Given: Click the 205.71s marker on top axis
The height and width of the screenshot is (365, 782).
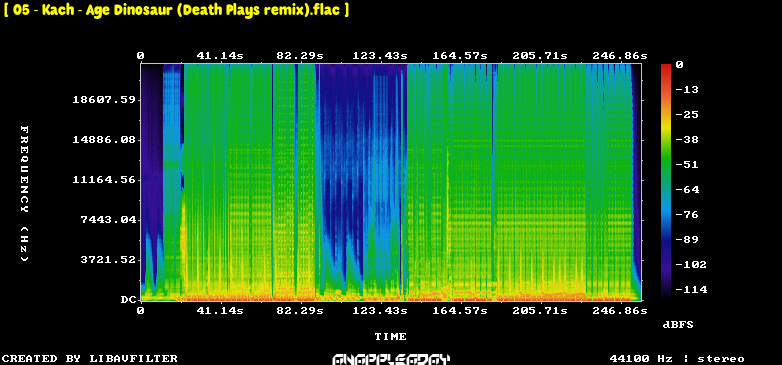Looking at the screenshot, I should tap(540, 56).
